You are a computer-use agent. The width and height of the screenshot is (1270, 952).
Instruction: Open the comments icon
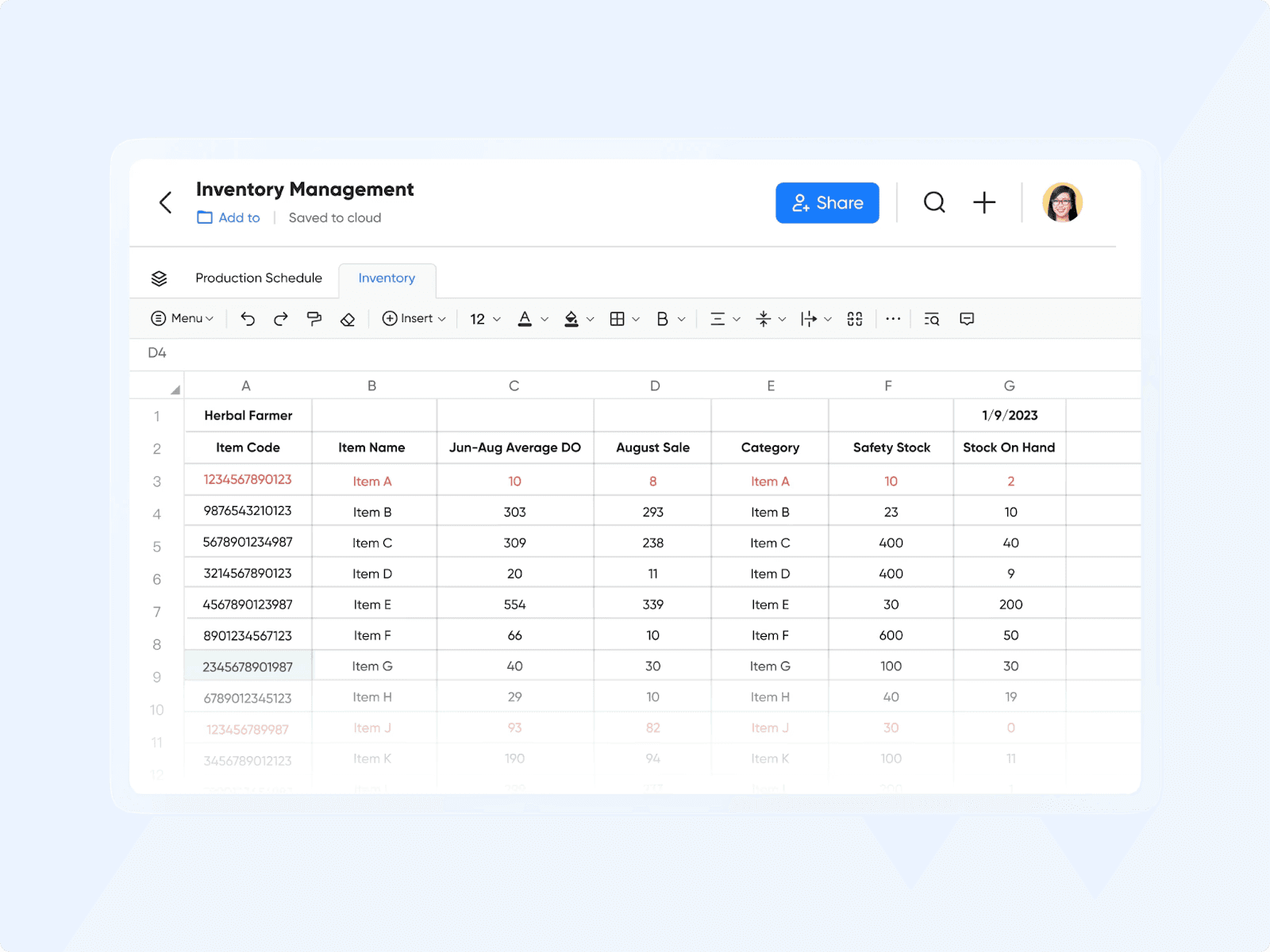[967, 319]
